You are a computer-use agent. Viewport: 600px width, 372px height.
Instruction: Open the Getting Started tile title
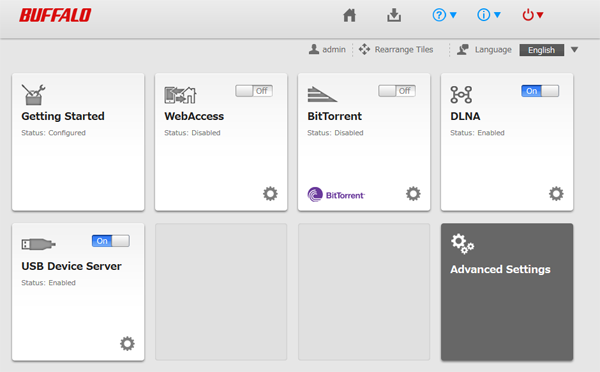(63, 116)
